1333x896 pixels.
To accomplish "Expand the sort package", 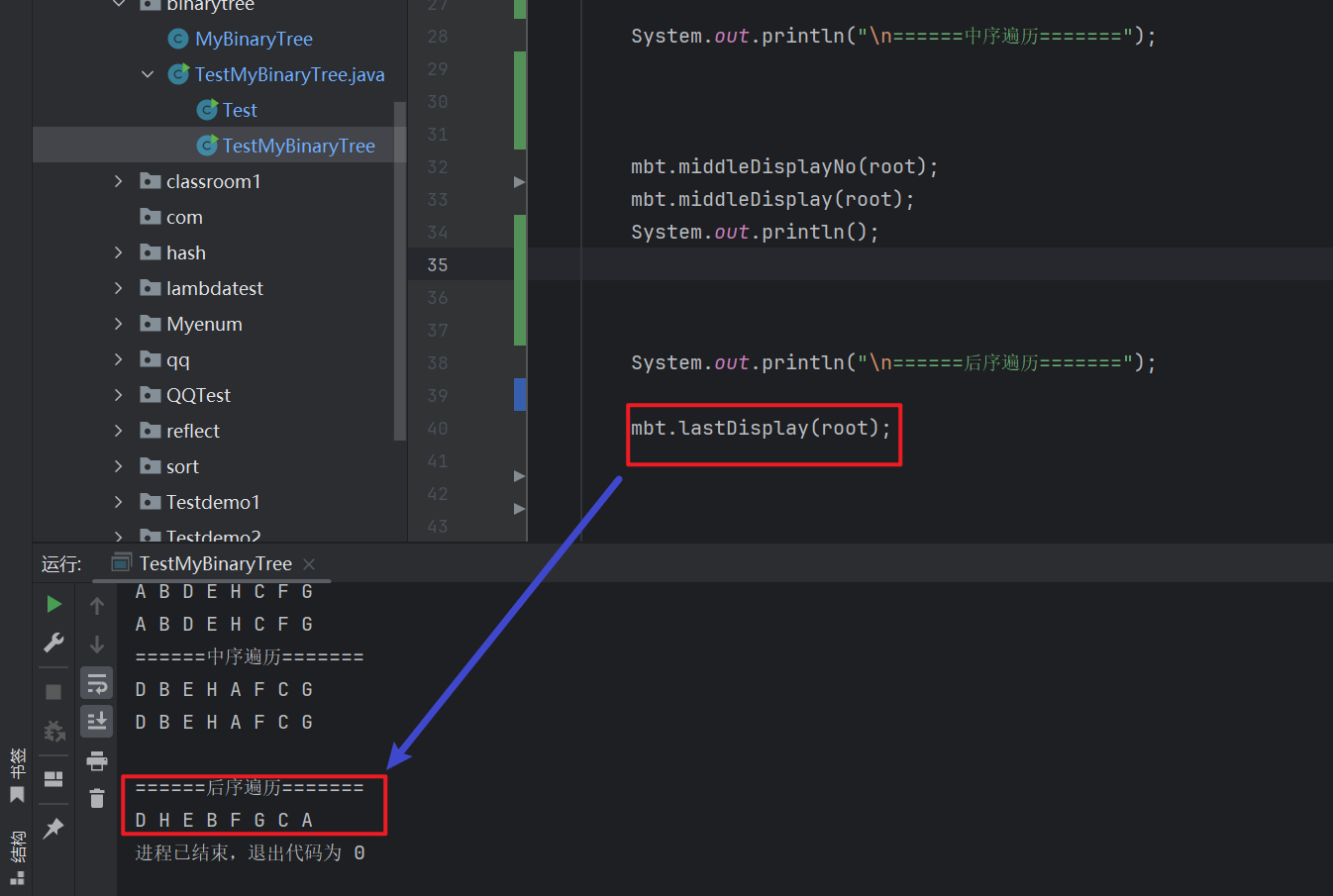I will pyautogui.click(x=119, y=466).
